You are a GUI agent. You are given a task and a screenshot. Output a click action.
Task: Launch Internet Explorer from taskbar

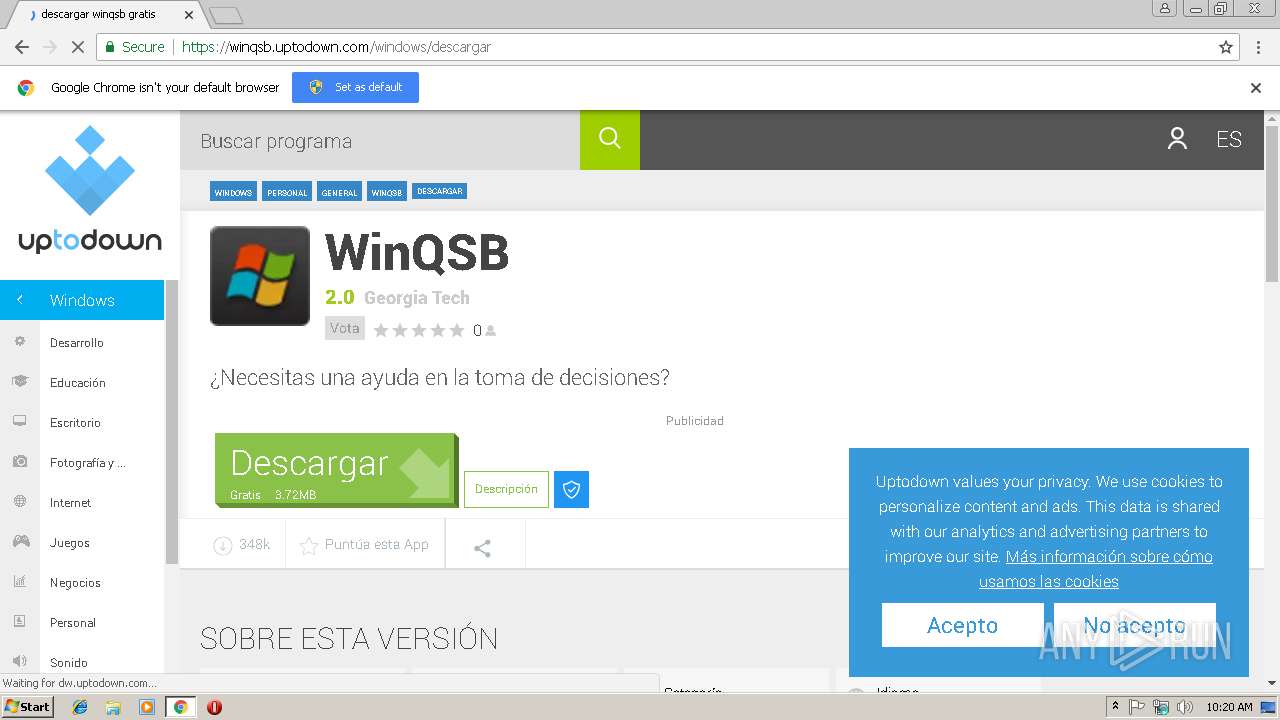point(80,707)
